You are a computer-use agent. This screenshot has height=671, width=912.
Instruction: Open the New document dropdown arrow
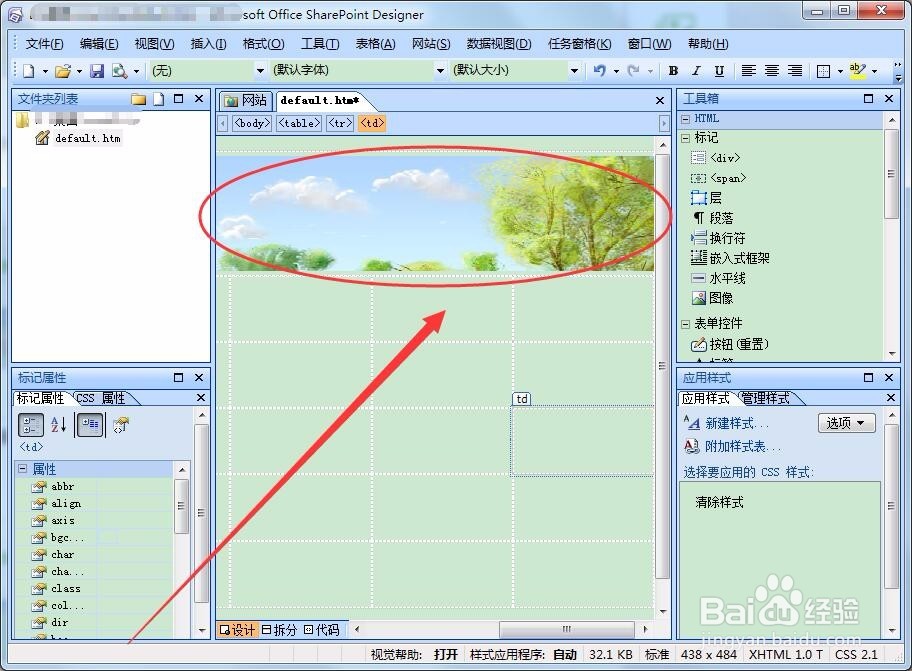pyautogui.click(x=45, y=72)
